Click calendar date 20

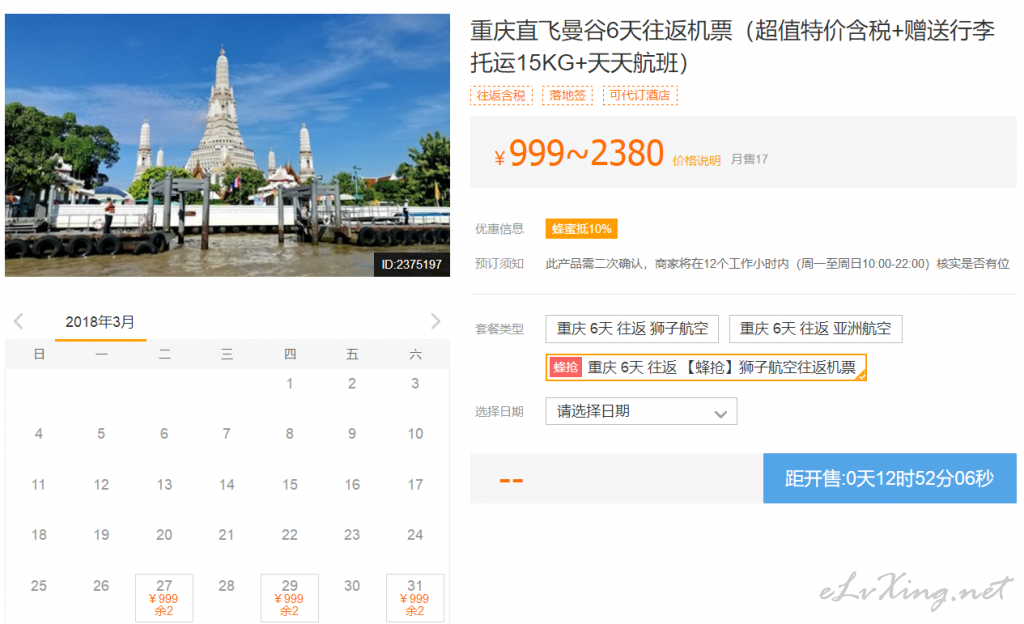[x=164, y=535]
